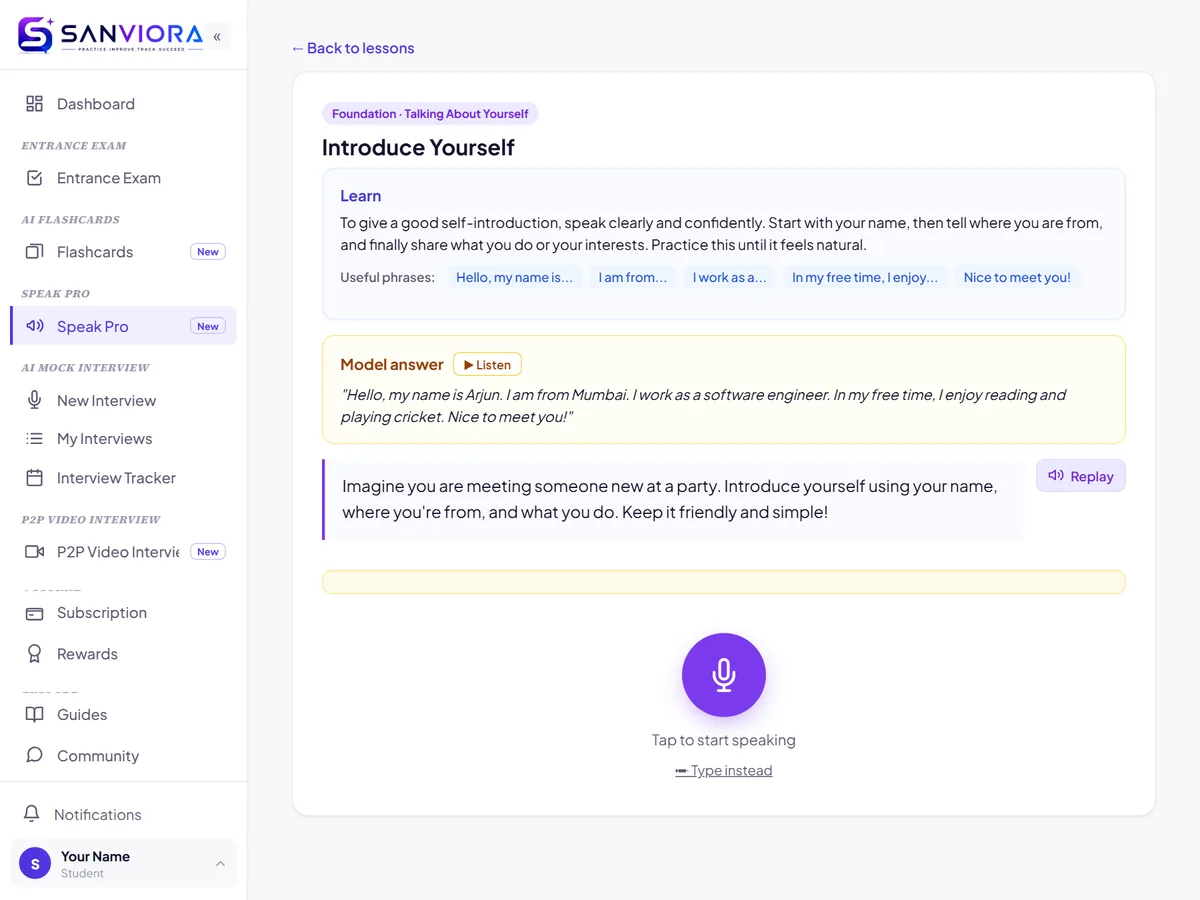Image resolution: width=1200 pixels, height=900 pixels.
Task: Select the New Interview microphone icon
Action: tap(35, 400)
